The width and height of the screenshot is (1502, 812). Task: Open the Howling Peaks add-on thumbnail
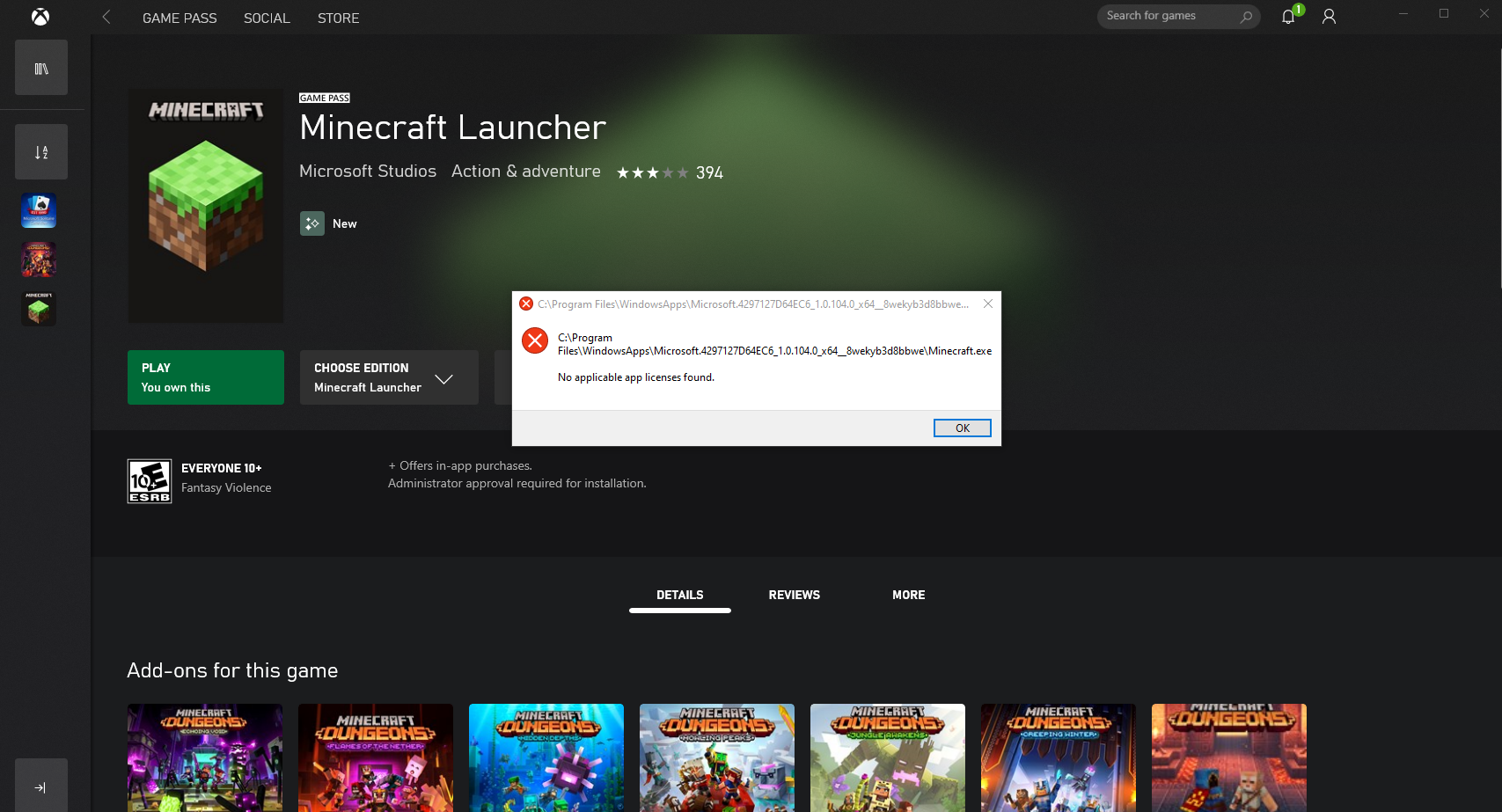(717, 757)
